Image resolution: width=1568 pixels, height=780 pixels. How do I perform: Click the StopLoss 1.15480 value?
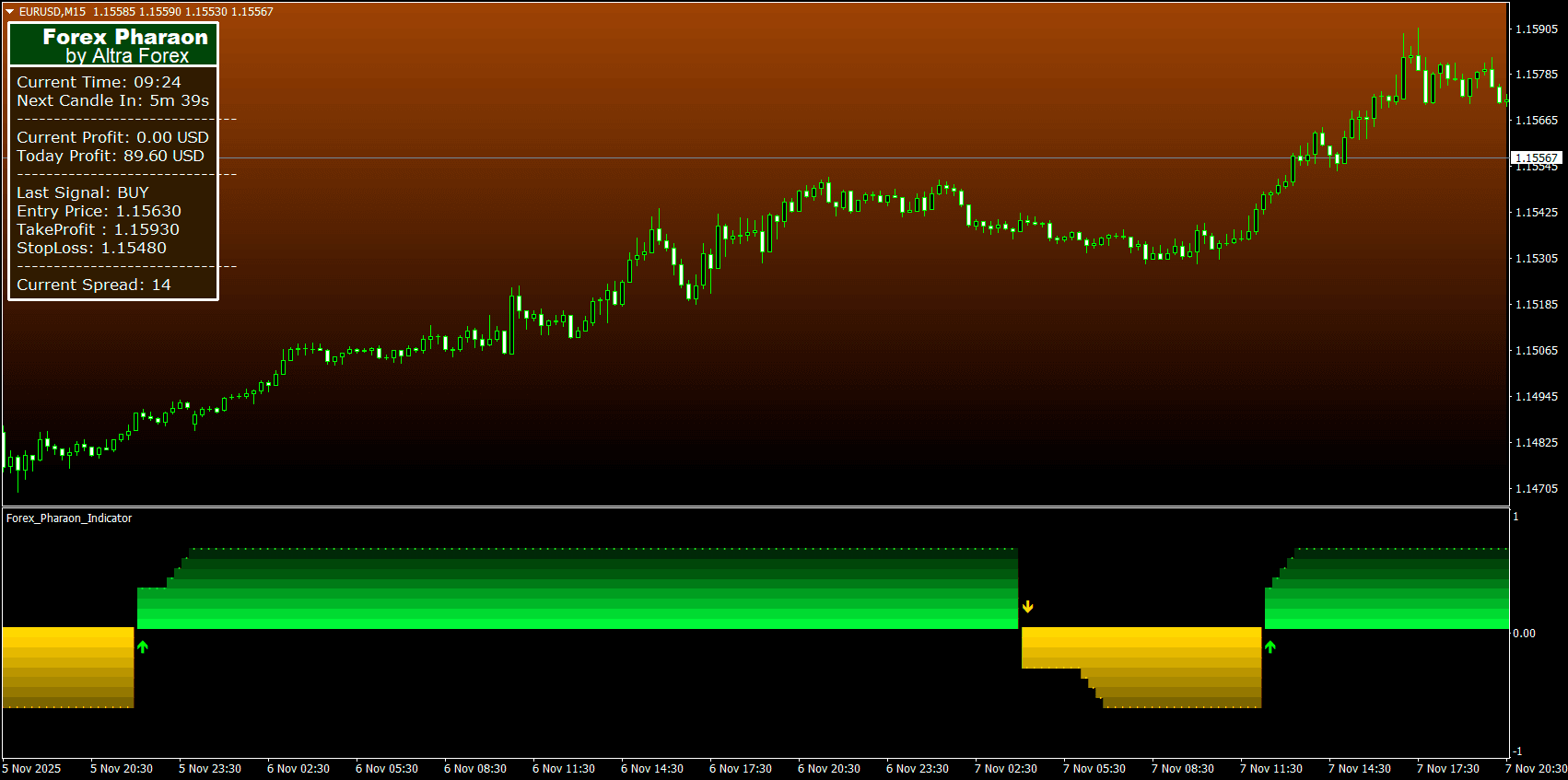point(134,248)
